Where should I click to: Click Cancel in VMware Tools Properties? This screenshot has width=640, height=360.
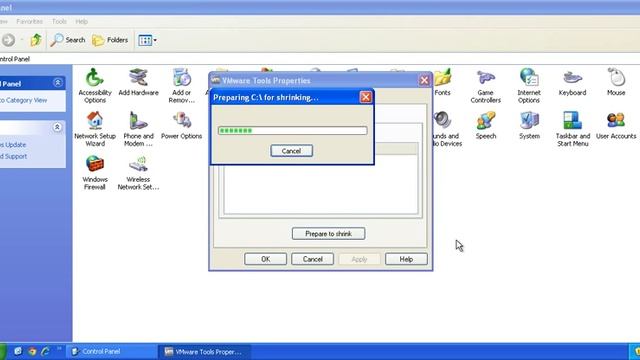313,259
